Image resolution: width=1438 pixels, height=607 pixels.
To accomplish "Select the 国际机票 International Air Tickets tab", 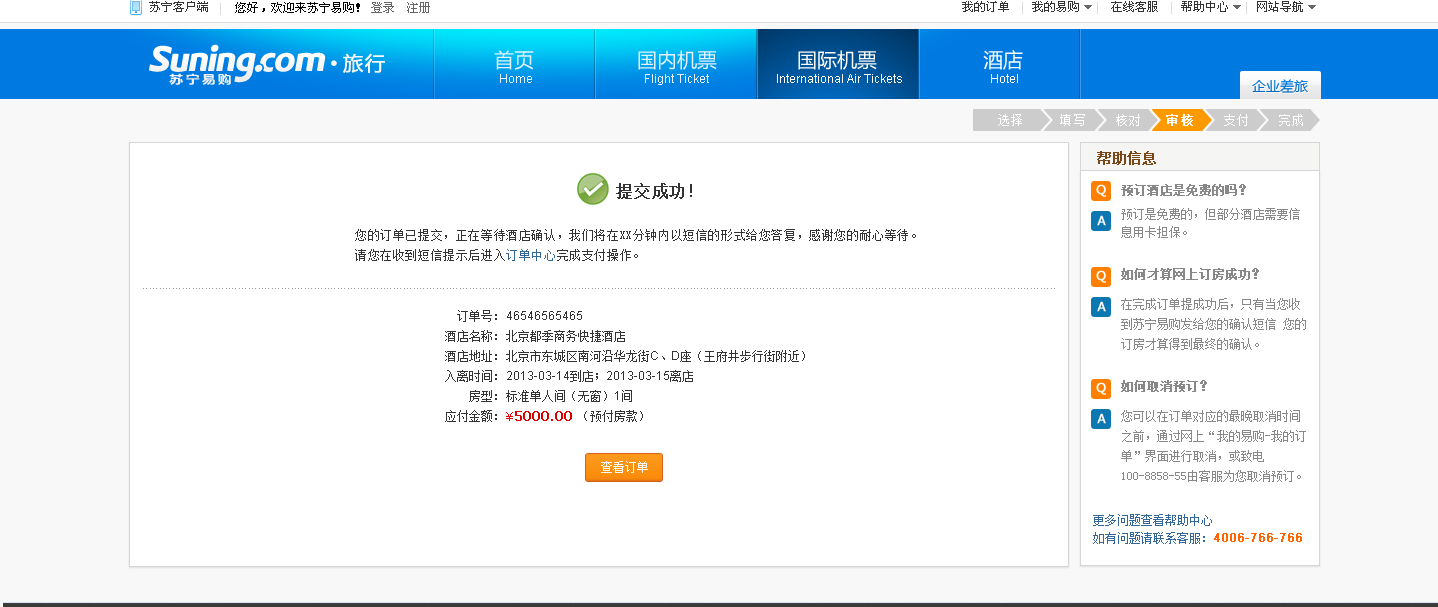I will tap(838, 65).
